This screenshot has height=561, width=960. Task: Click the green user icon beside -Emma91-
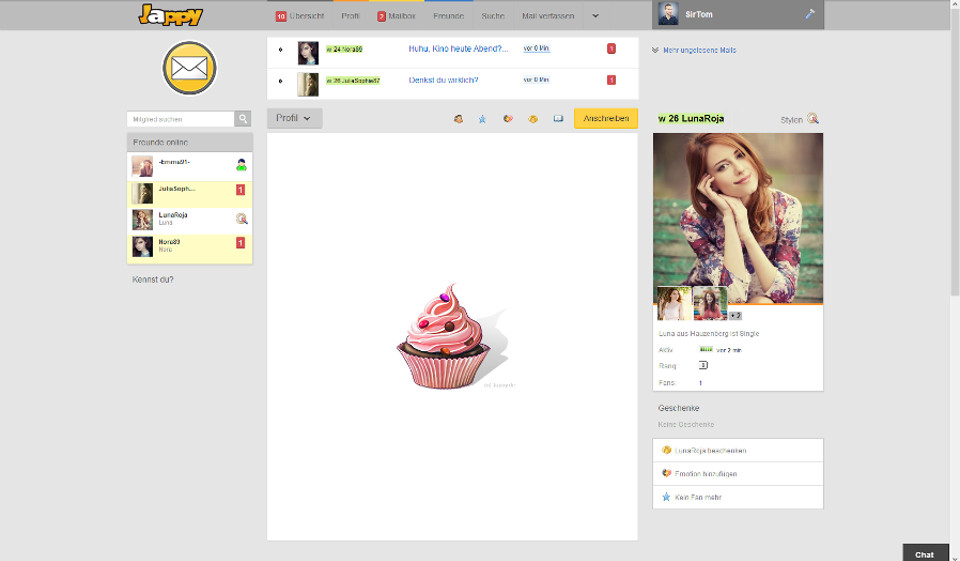coord(241,165)
